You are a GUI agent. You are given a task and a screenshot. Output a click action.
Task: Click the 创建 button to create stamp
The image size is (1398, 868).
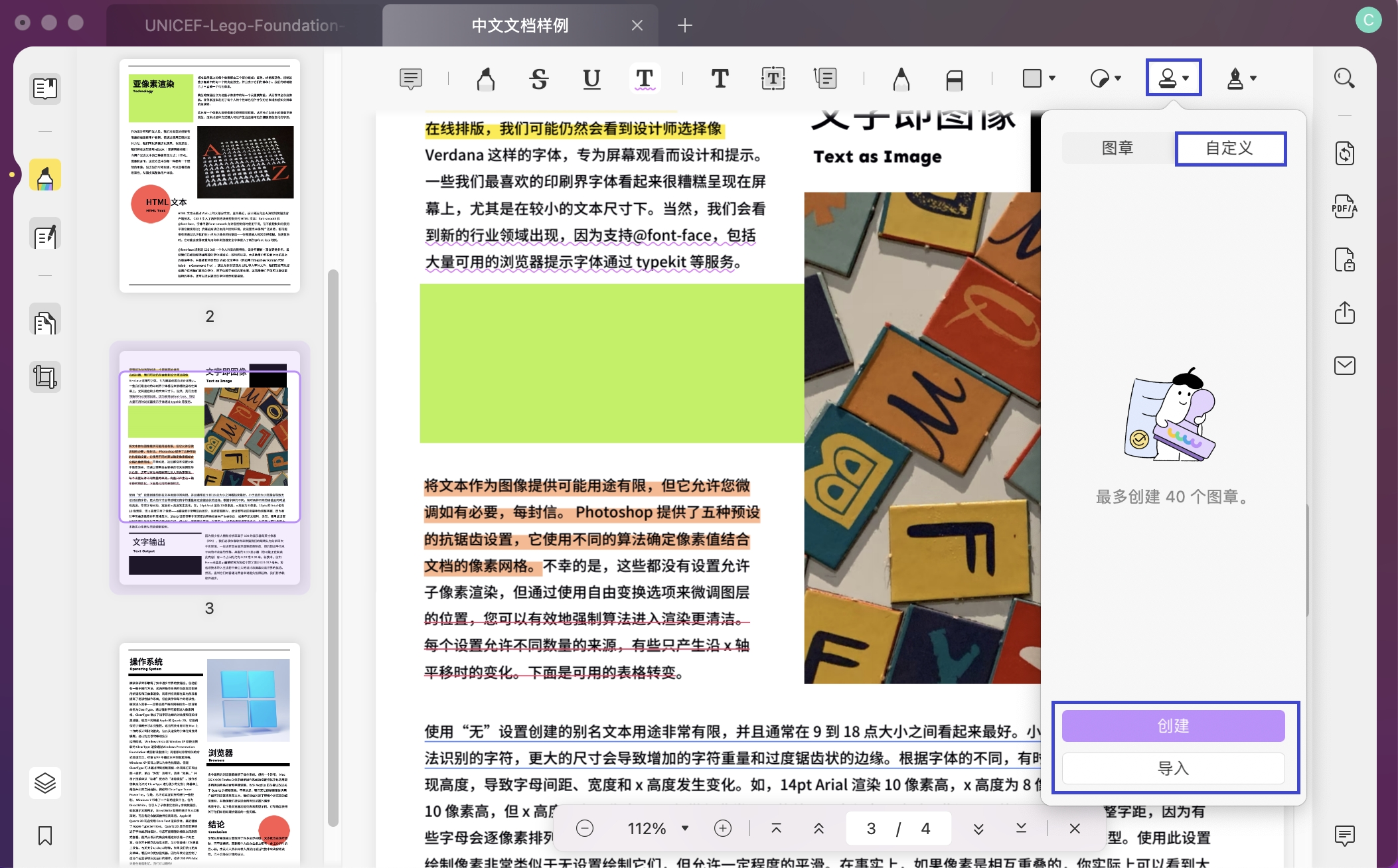1173,726
